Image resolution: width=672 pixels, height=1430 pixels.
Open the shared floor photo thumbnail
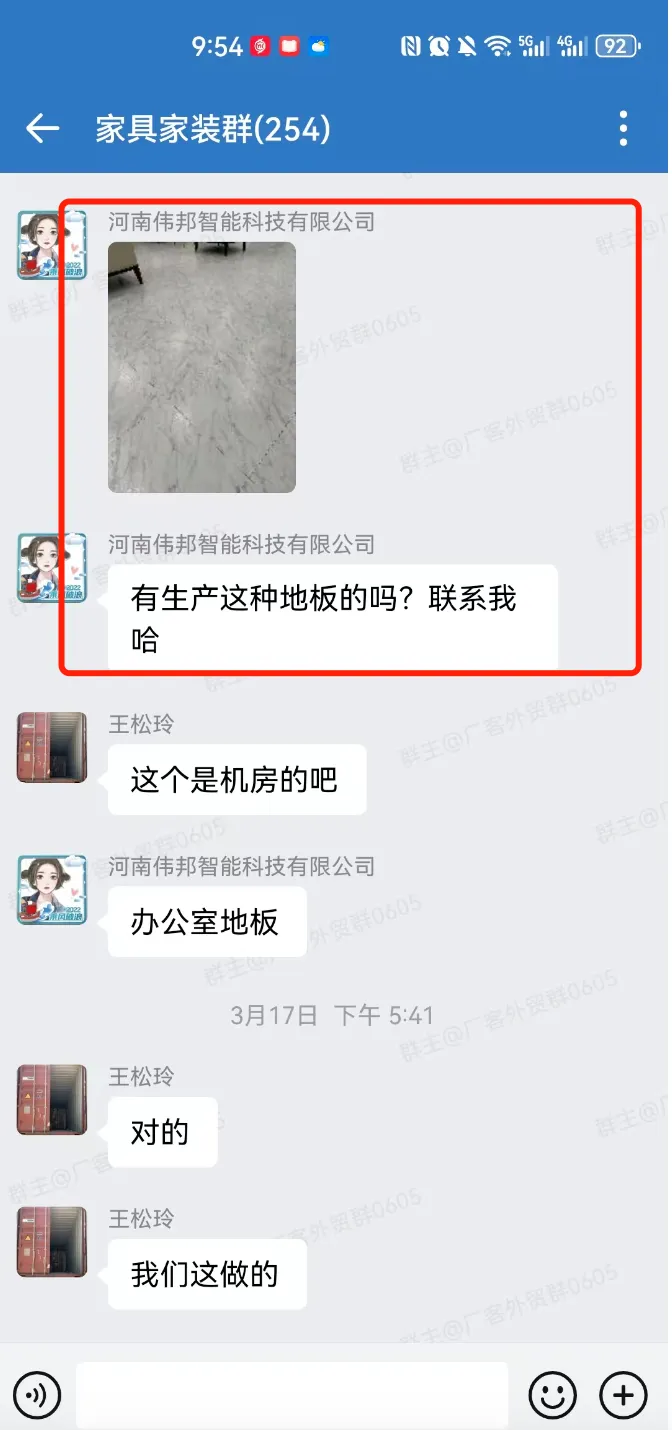(x=202, y=367)
